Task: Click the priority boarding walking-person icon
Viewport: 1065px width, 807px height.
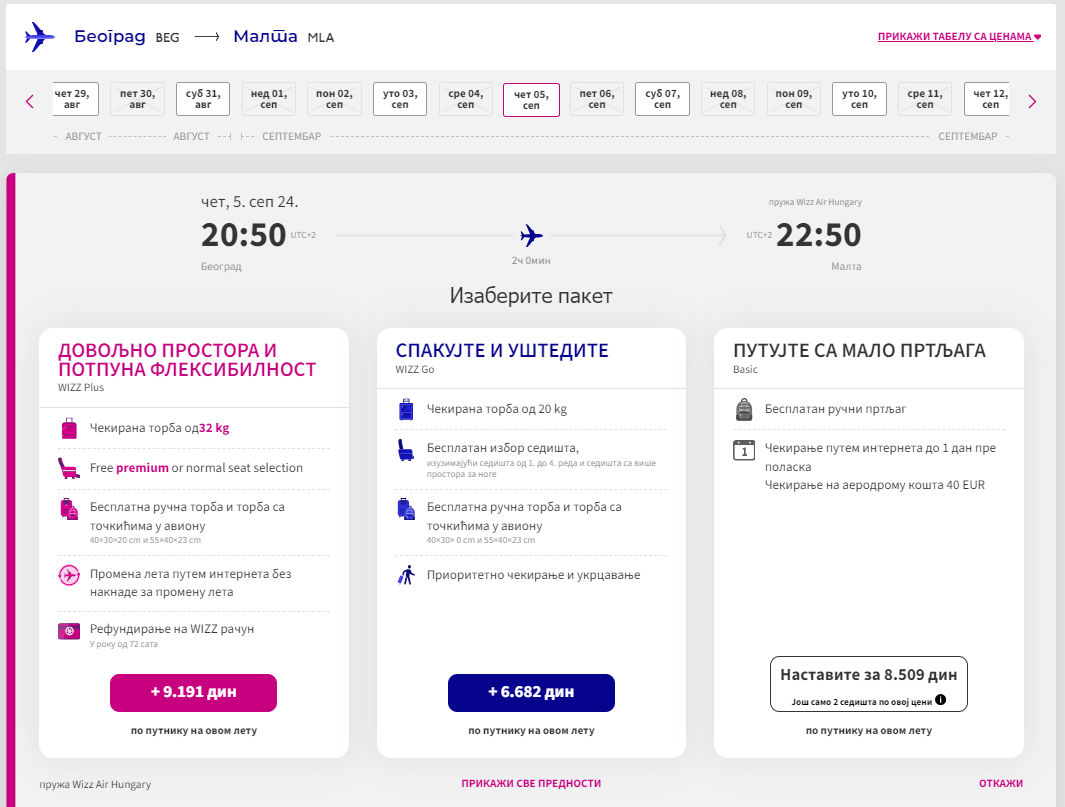Action: pos(406,575)
